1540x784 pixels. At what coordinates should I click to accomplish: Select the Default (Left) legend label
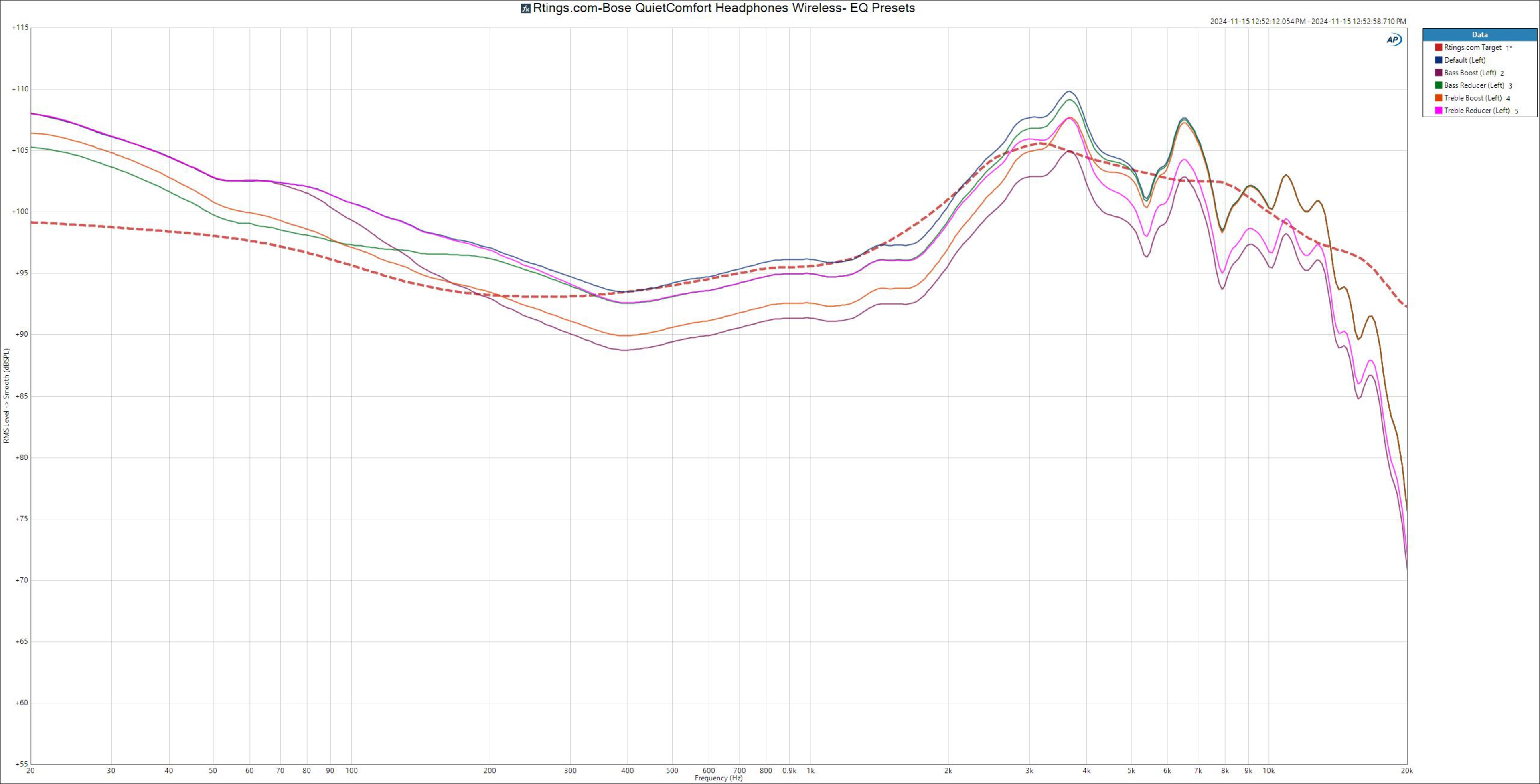pyautogui.click(x=1465, y=60)
